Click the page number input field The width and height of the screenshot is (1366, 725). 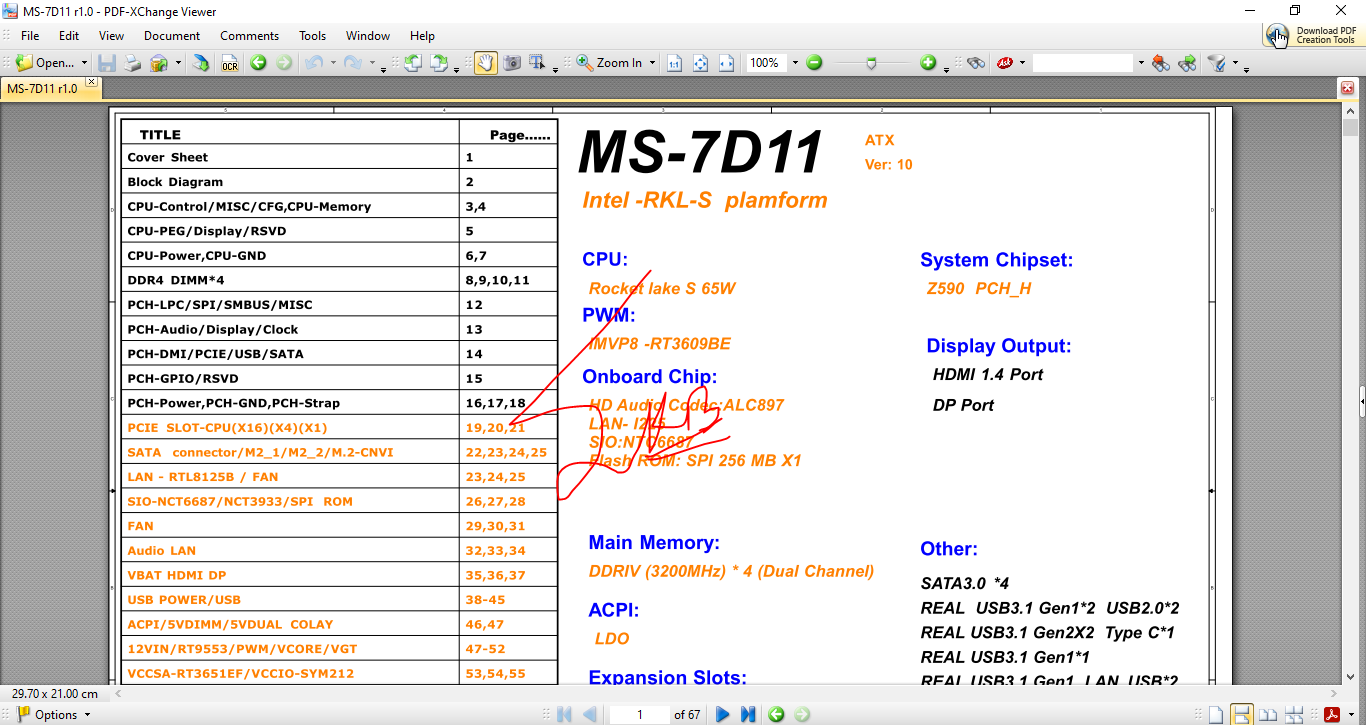point(640,715)
